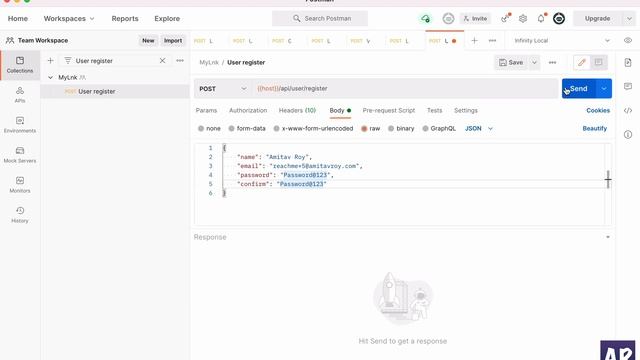The image size is (640, 360).
Task: Open collections panel more options menu
Action: 180,60
